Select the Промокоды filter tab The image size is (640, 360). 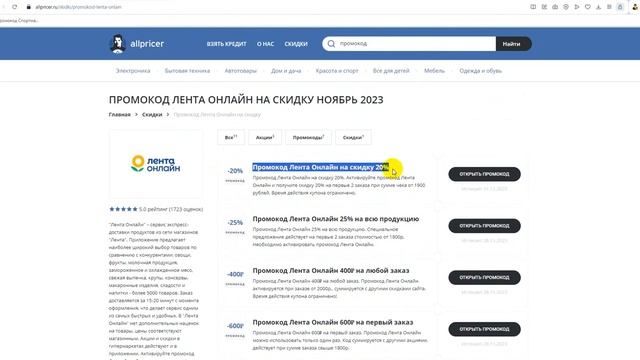pos(308,137)
